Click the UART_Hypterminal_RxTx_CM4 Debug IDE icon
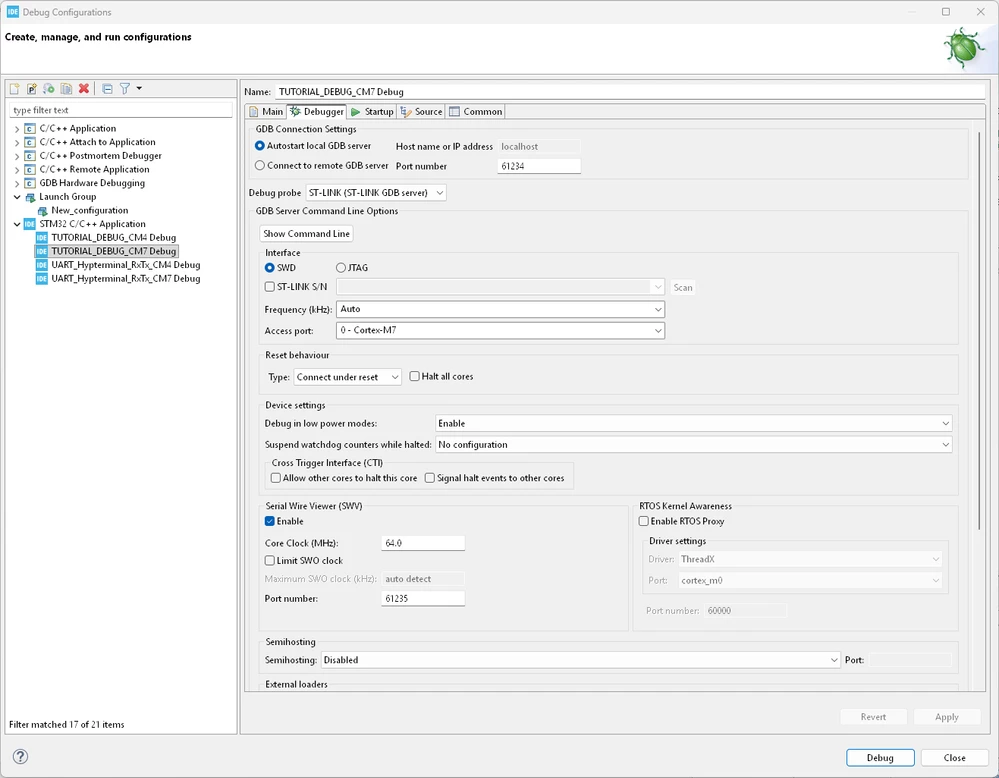 point(42,265)
